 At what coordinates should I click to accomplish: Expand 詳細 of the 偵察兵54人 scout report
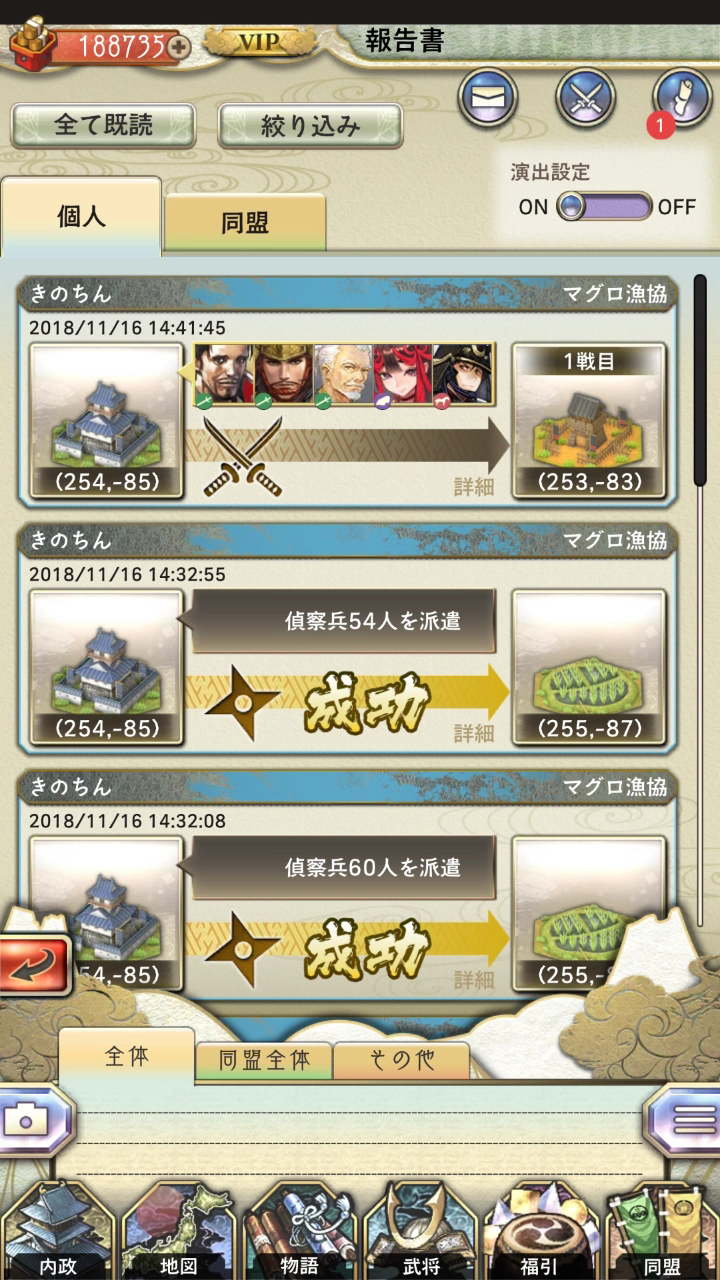(x=473, y=733)
